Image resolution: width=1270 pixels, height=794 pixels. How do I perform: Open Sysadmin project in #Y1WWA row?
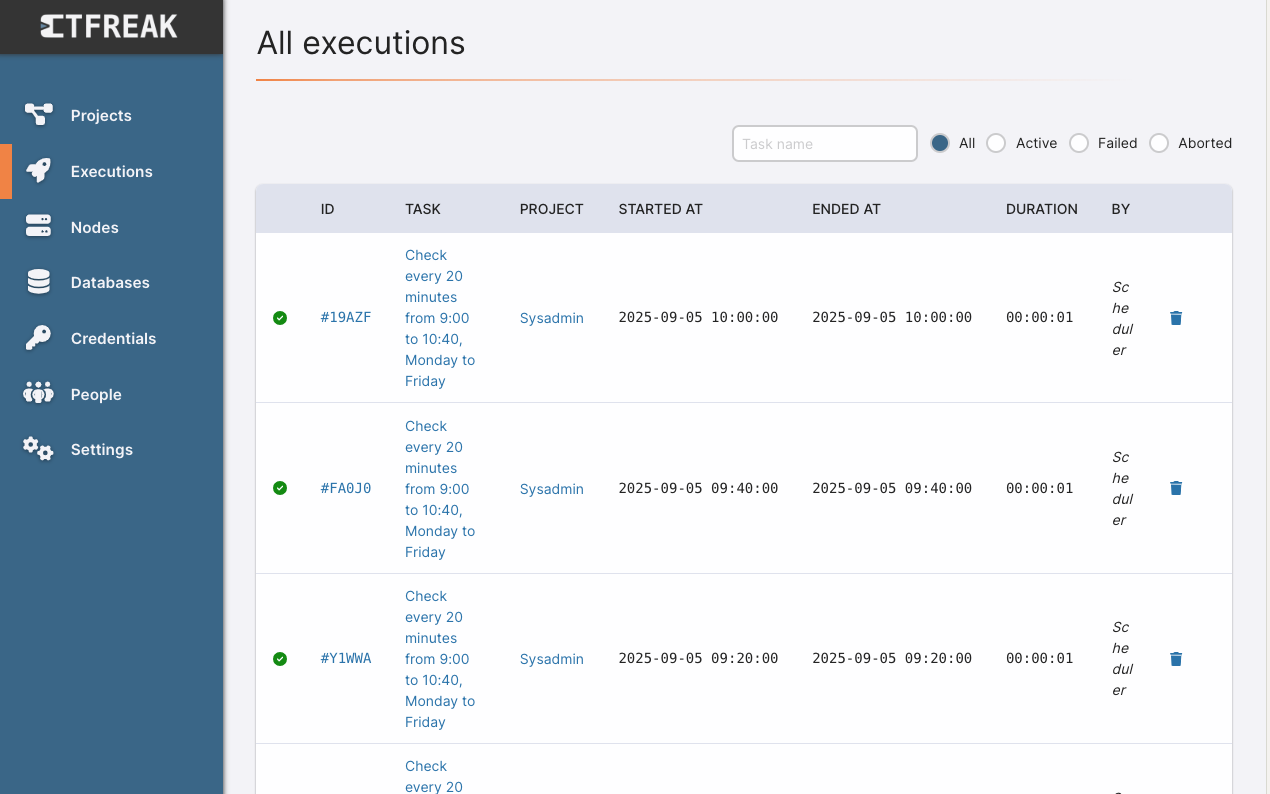click(552, 659)
